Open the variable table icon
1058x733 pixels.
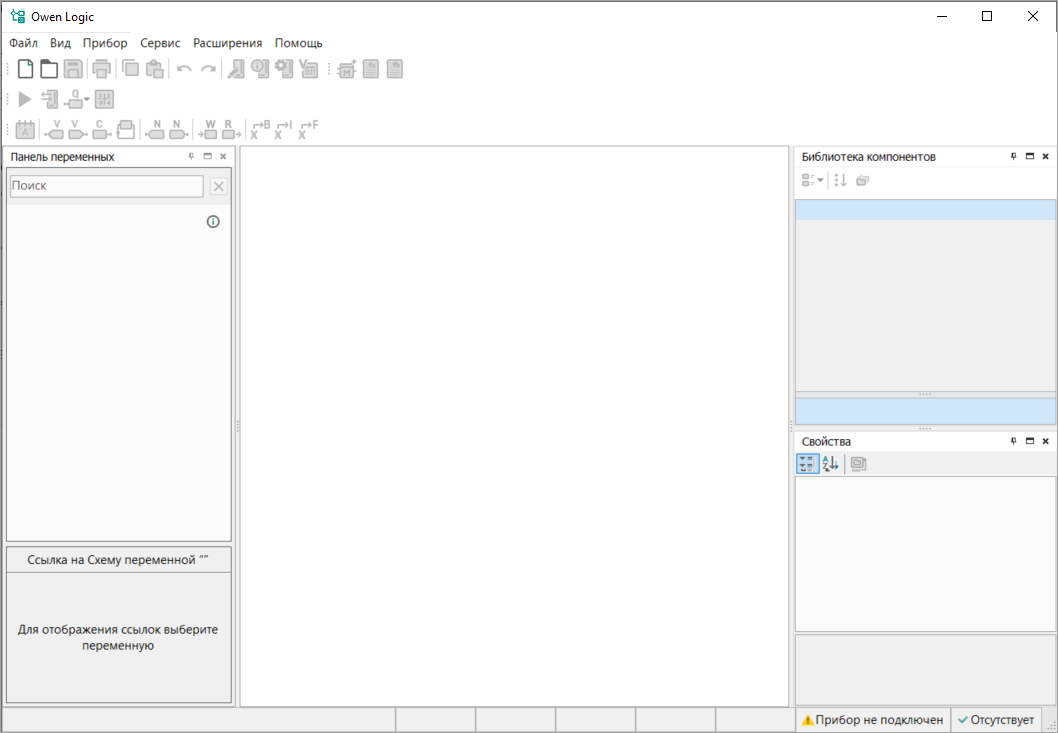(308, 69)
